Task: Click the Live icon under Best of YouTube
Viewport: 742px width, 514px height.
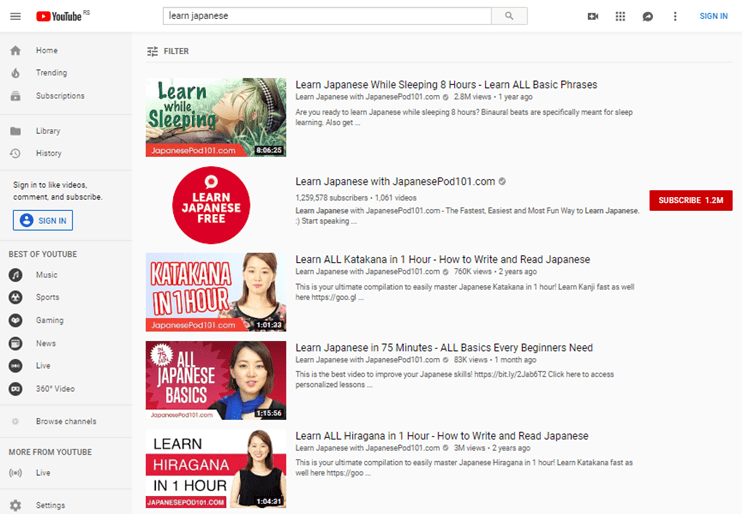Action: [x=16, y=366]
